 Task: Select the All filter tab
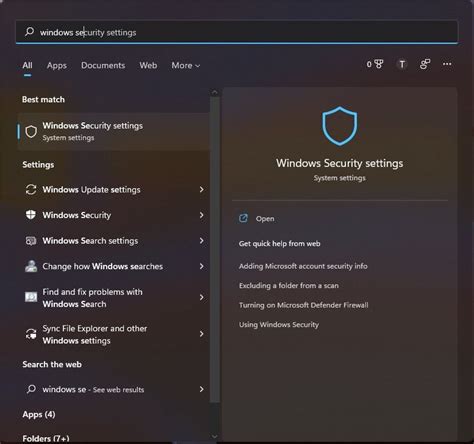point(27,65)
